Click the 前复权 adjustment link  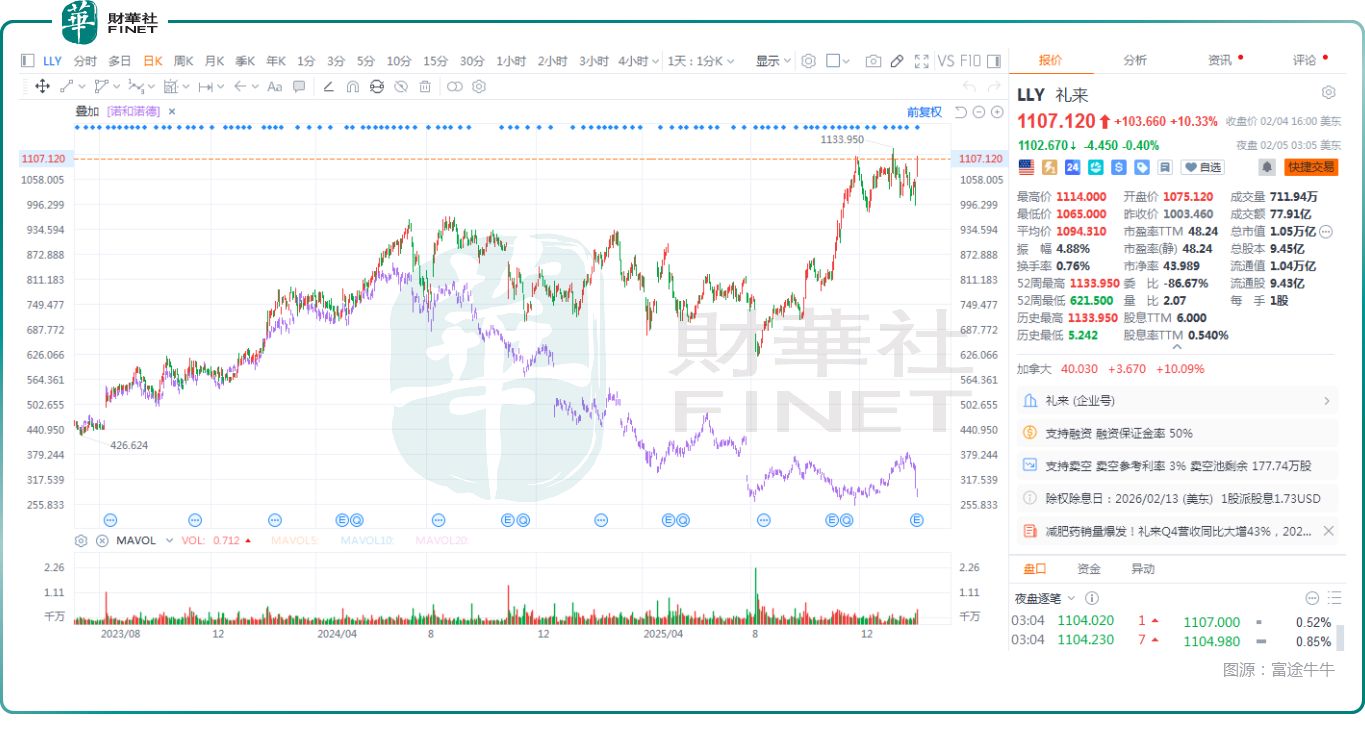coord(925,111)
